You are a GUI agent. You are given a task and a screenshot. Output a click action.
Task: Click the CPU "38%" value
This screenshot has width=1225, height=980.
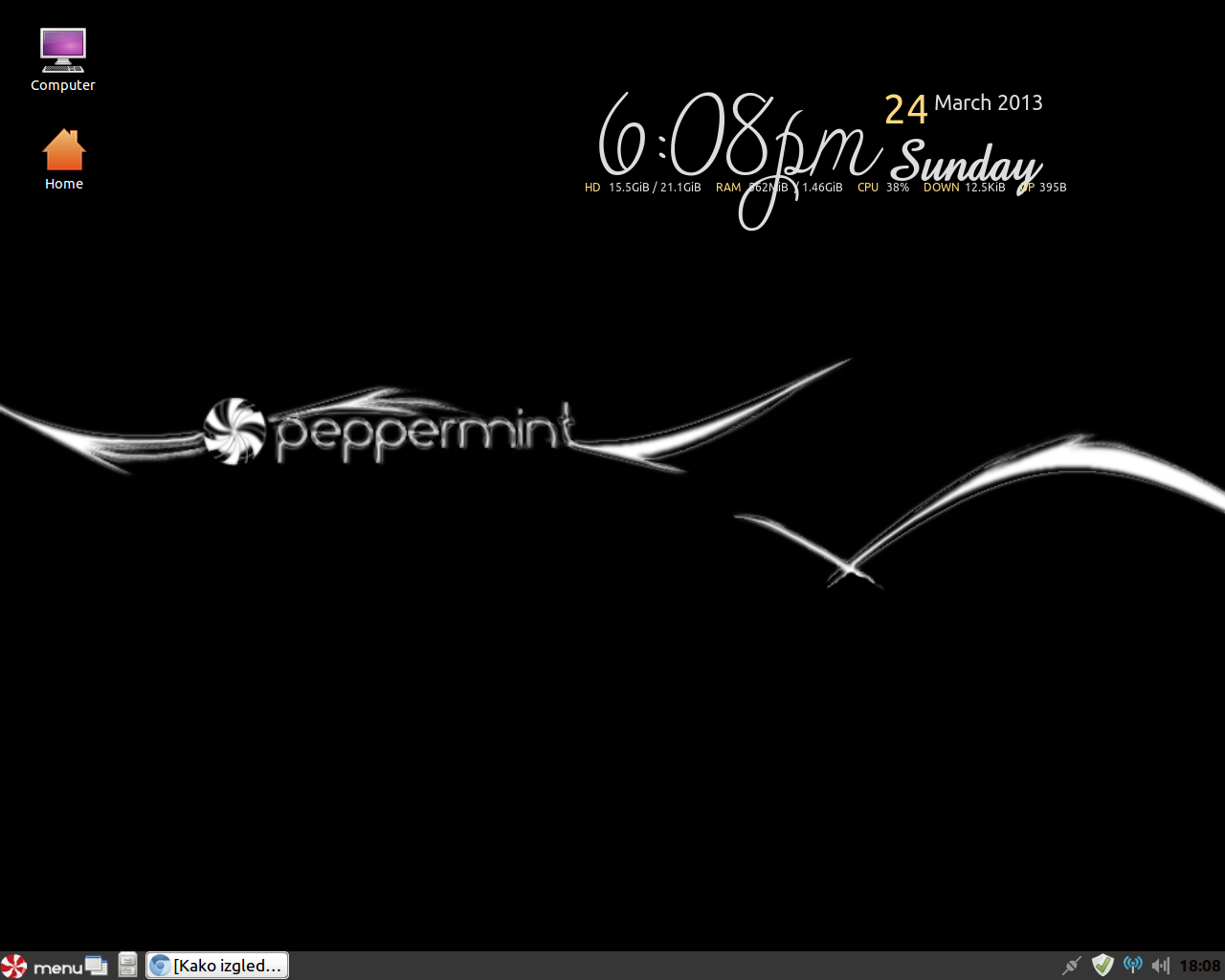pyautogui.click(x=898, y=188)
